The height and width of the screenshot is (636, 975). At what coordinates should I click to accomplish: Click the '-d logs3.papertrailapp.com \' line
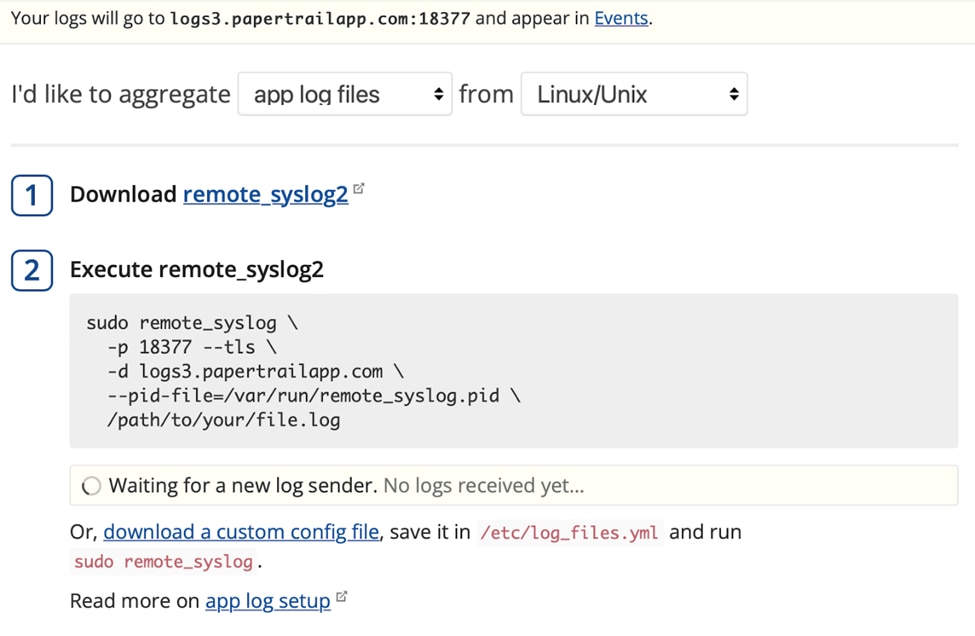(256, 371)
